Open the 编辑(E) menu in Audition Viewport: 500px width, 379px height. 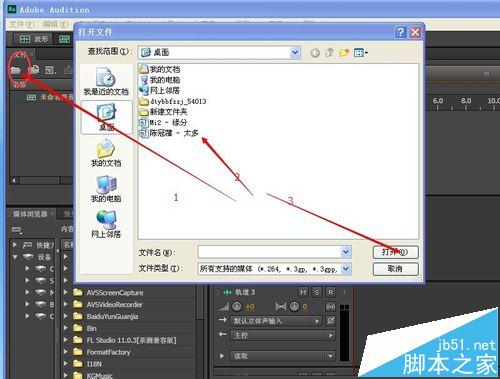click(55, 24)
